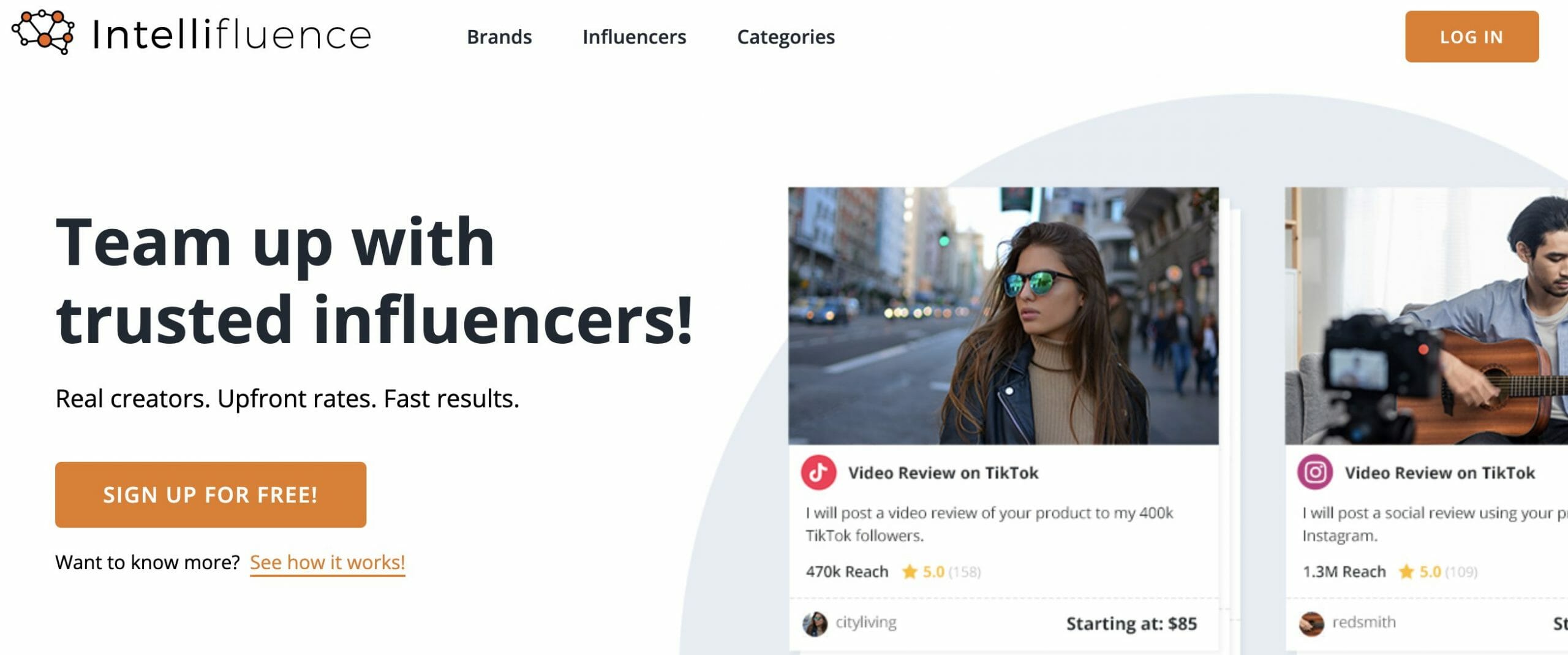
Task: Click the TikTok icon on first card
Action: (x=818, y=472)
